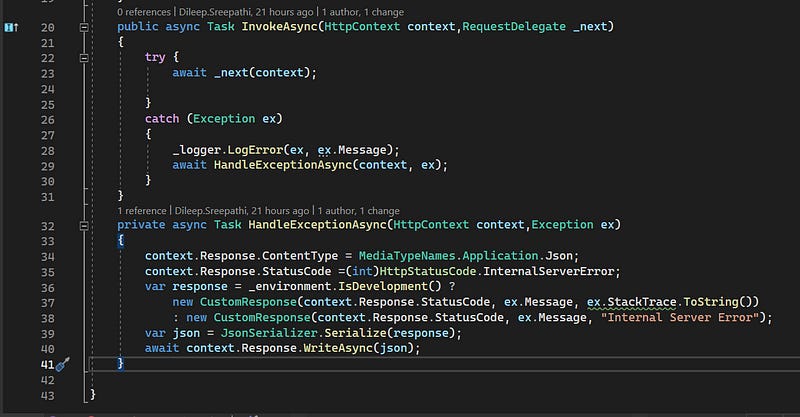This screenshot has height=417, width=800.
Task: Open the '1 reference' CodeLens link
Action: (x=142, y=210)
